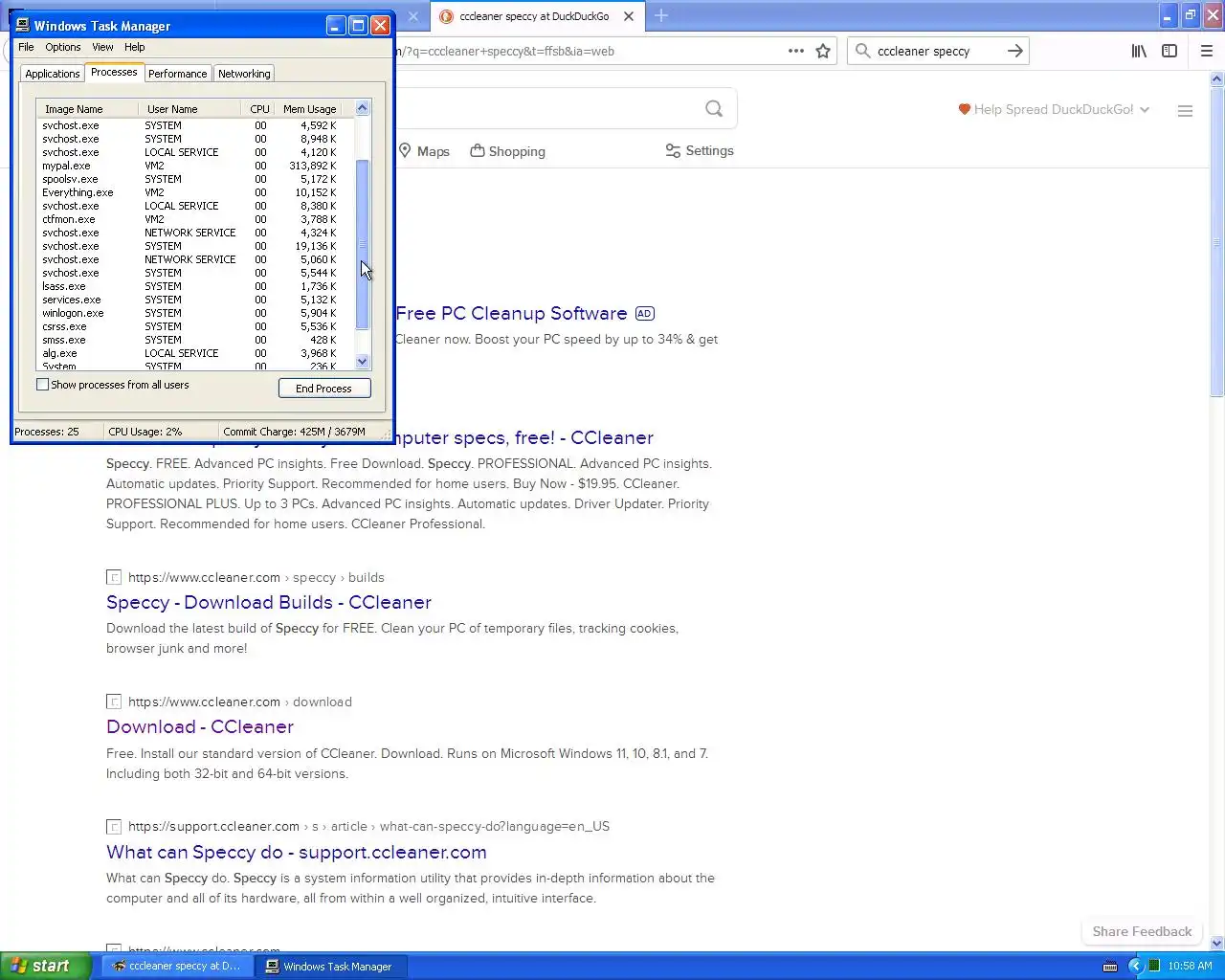1225x980 pixels.
Task: Open Task Manager View menu
Action: coord(102,47)
